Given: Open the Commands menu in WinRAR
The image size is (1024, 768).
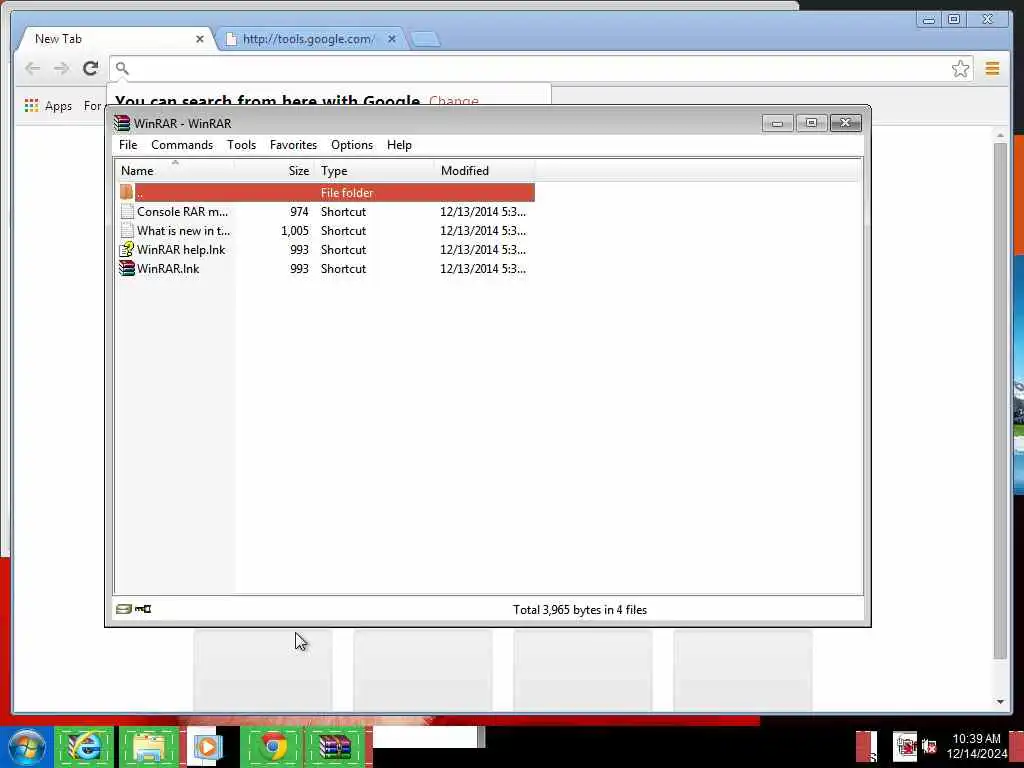Looking at the screenshot, I should (182, 145).
